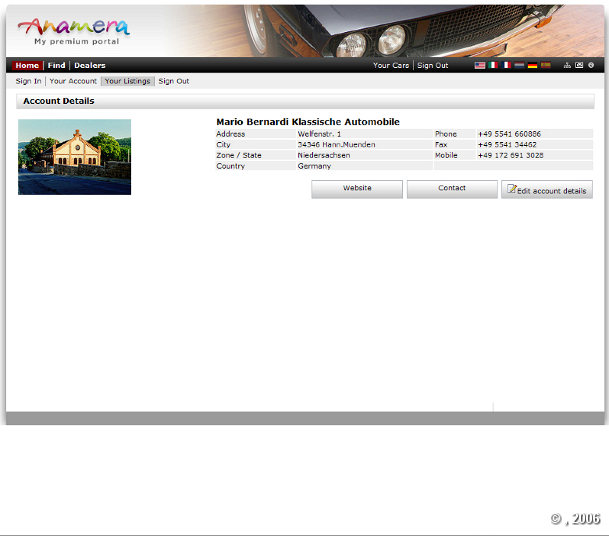Select the Dutch flag language option

(x=519, y=65)
